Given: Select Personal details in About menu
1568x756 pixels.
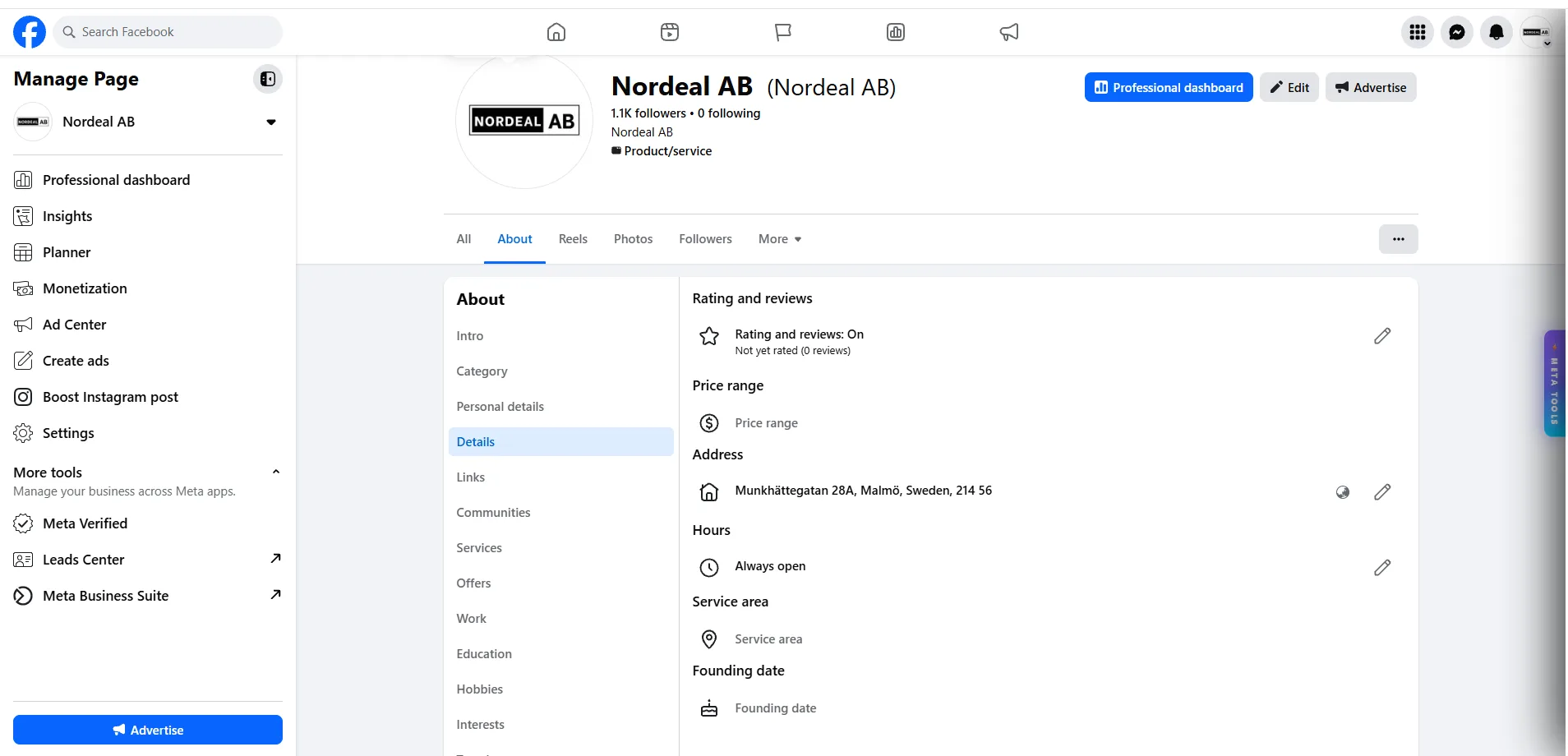Looking at the screenshot, I should click(x=561, y=407).
